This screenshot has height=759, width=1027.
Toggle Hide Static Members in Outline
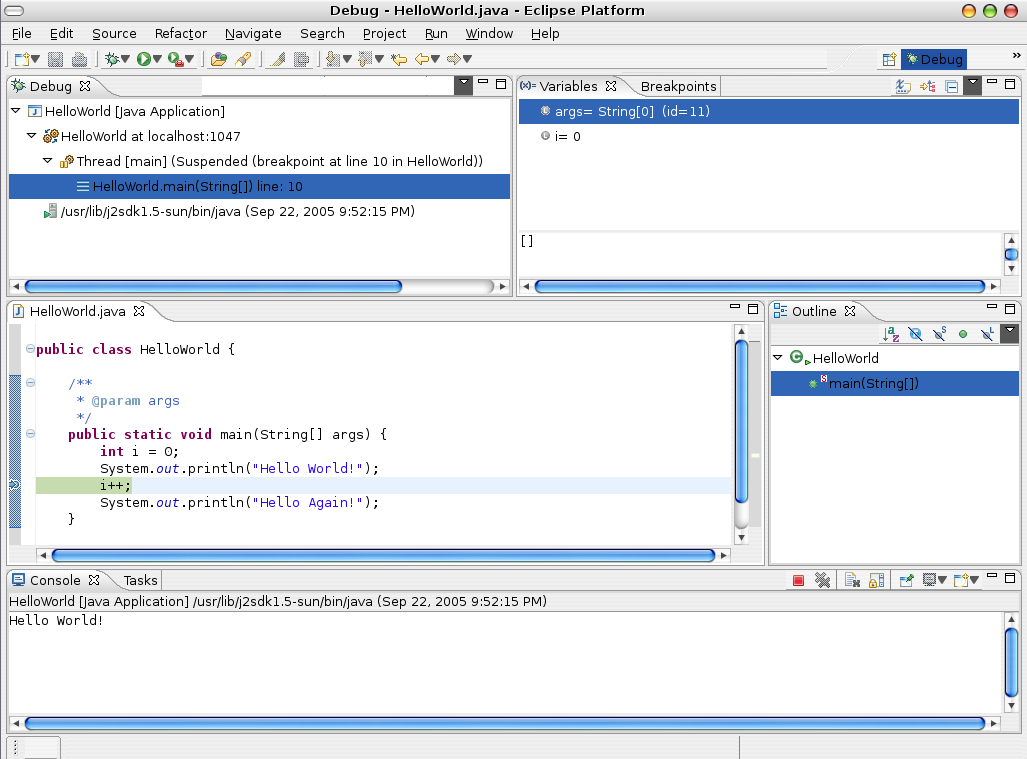tap(939, 334)
